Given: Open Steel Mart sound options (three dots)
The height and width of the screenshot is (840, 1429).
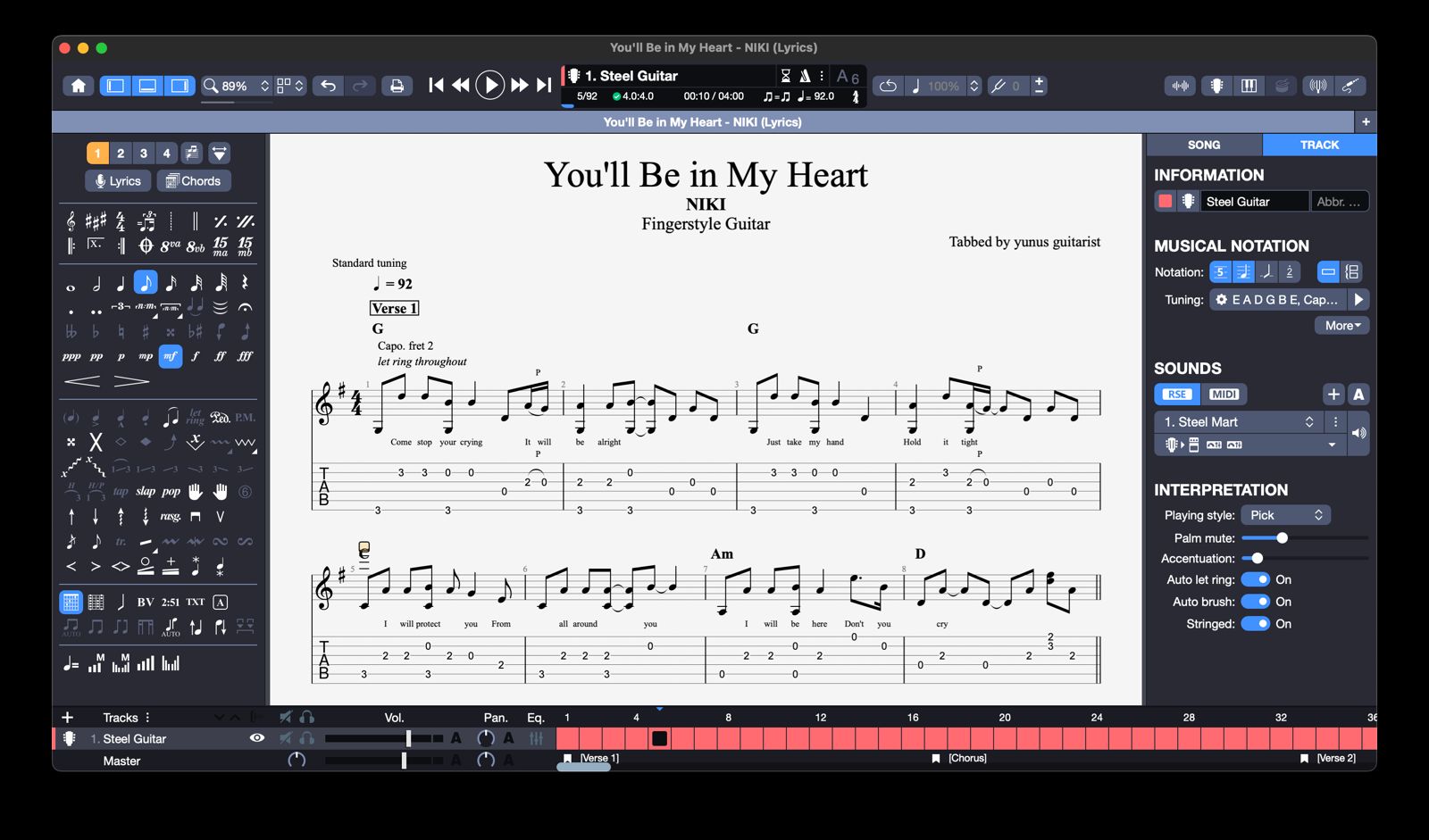Looking at the screenshot, I should [x=1336, y=421].
